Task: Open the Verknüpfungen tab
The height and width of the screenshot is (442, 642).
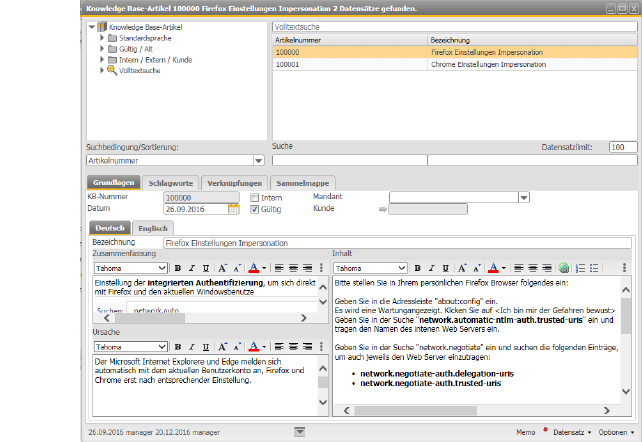Action: pyautogui.click(x=234, y=183)
